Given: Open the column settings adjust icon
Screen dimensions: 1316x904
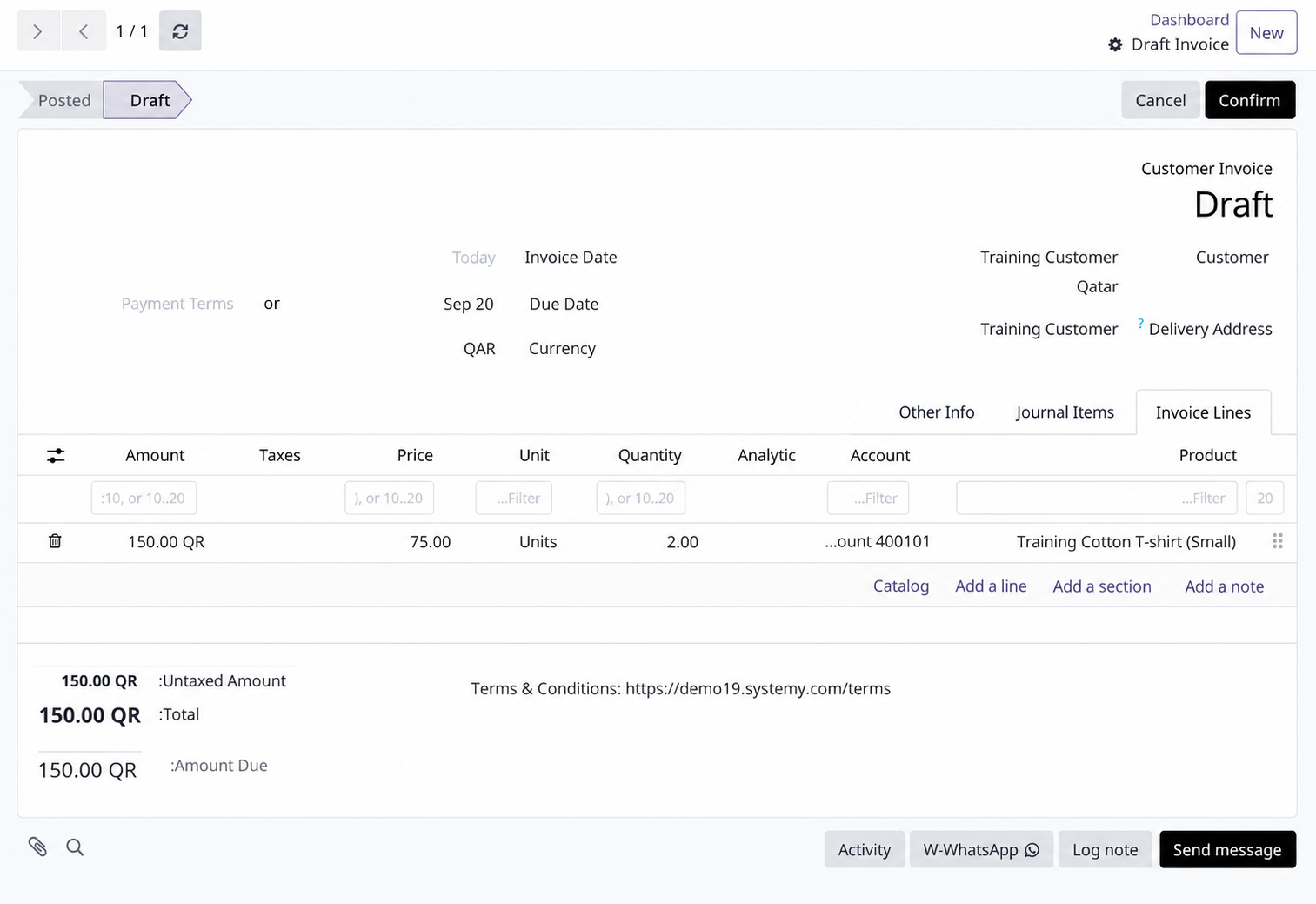Looking at the screenshot, I should tap(56, 456).
